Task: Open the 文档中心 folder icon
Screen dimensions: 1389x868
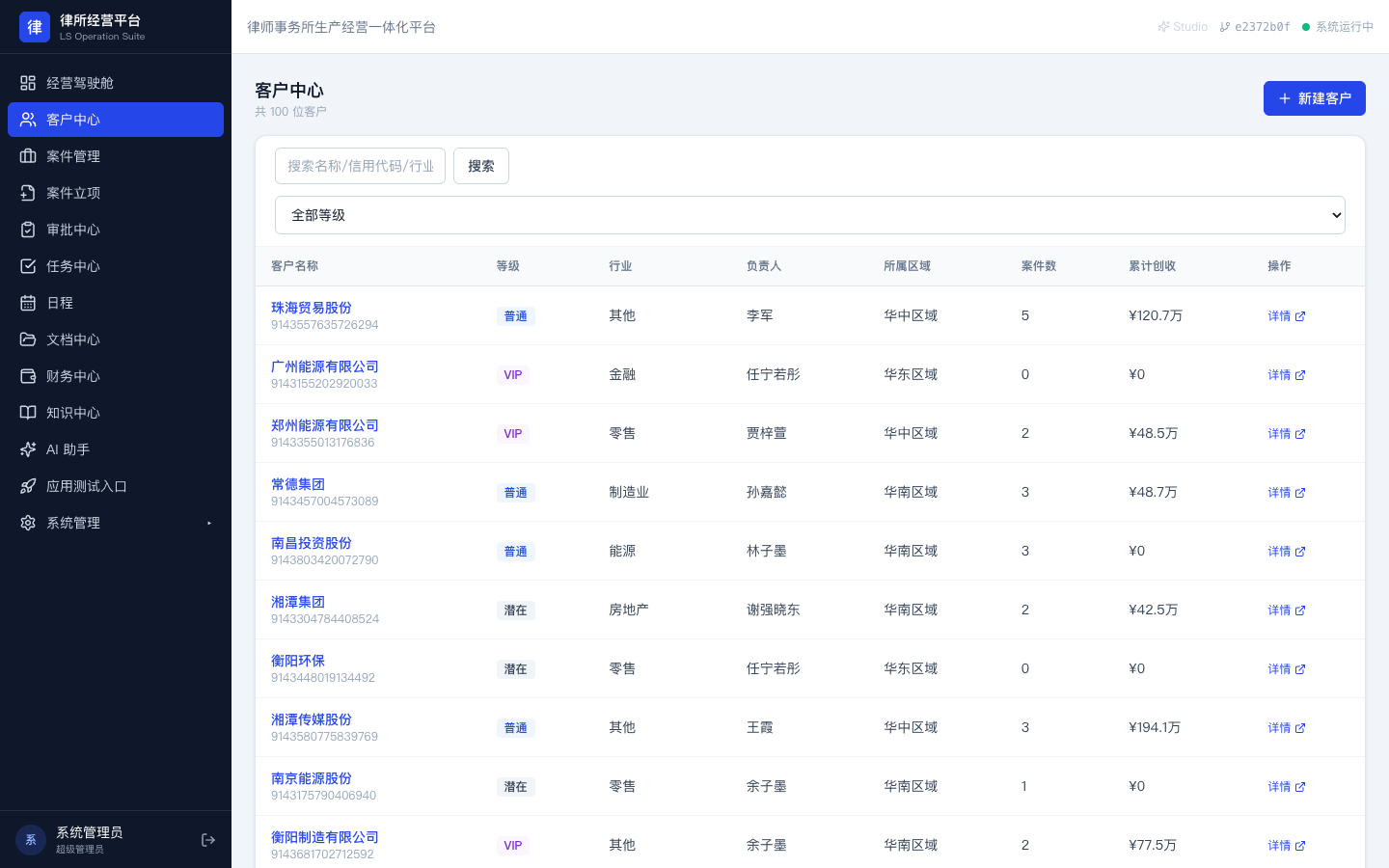Action: point(28,339)
